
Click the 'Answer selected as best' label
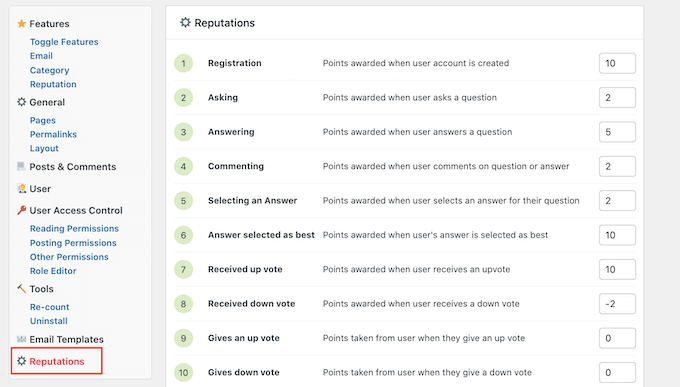coord(261,235)
